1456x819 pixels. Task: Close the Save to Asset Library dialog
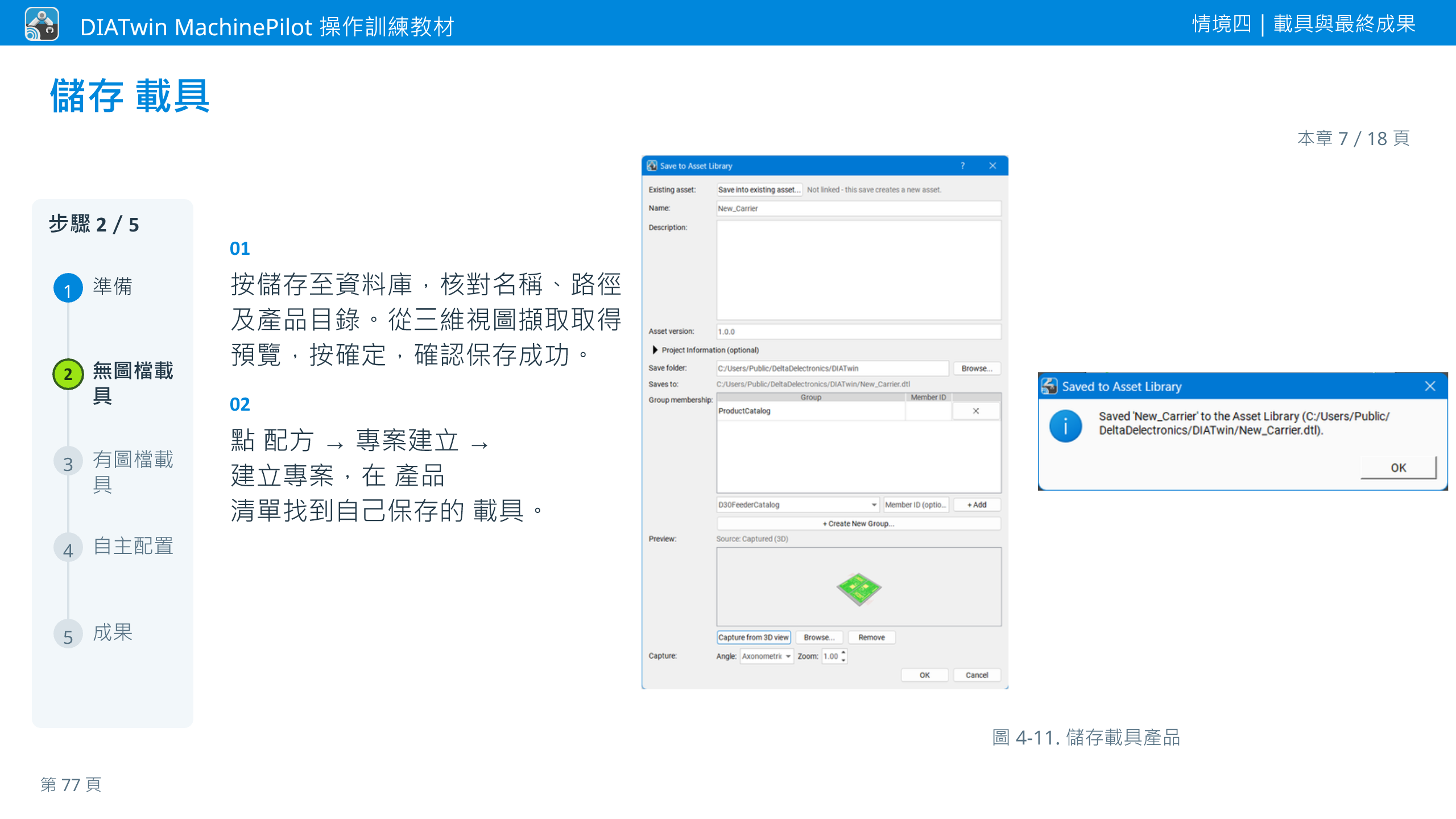[992, 166]
